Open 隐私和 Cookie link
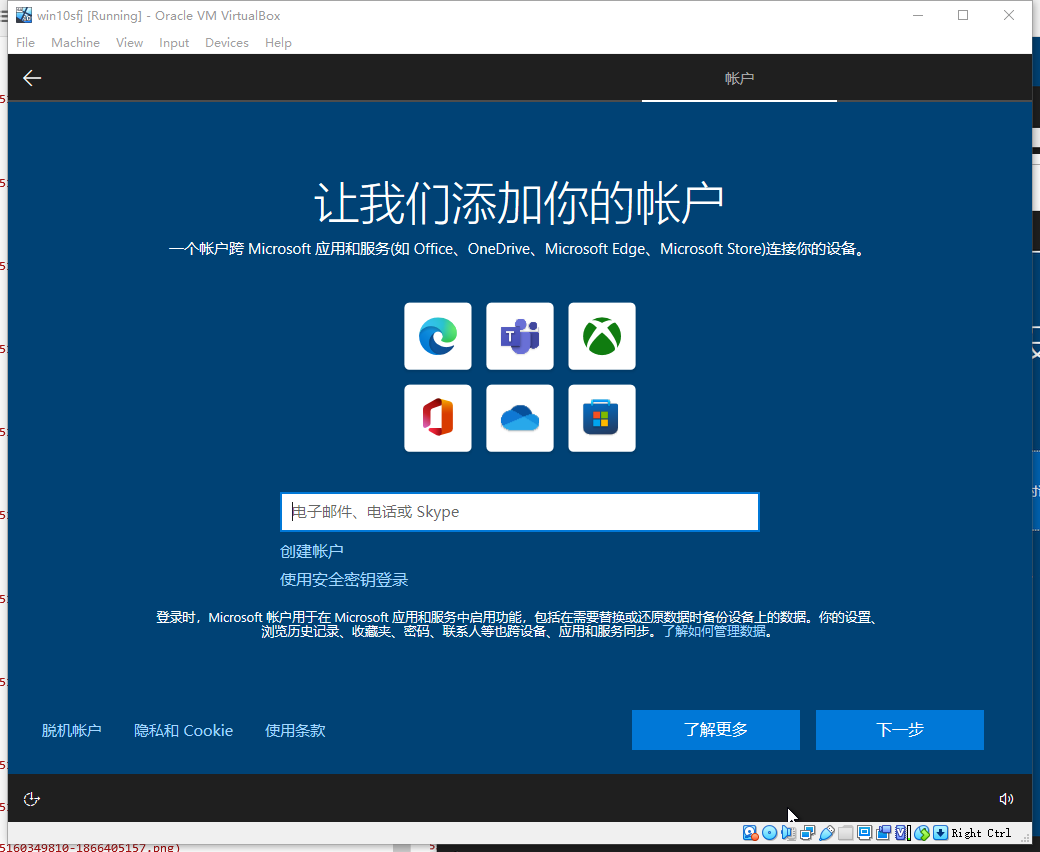Screen dimensions: 1040x852 184,730
